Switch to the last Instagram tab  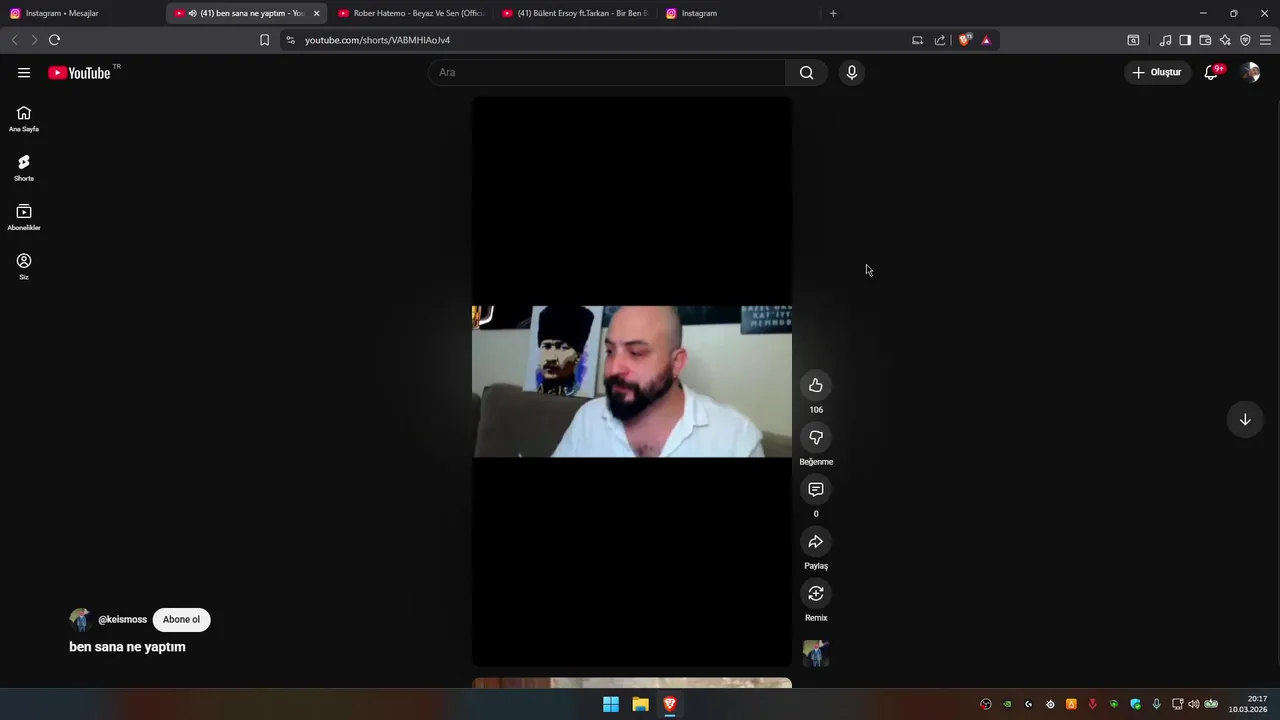coord(740,13)
